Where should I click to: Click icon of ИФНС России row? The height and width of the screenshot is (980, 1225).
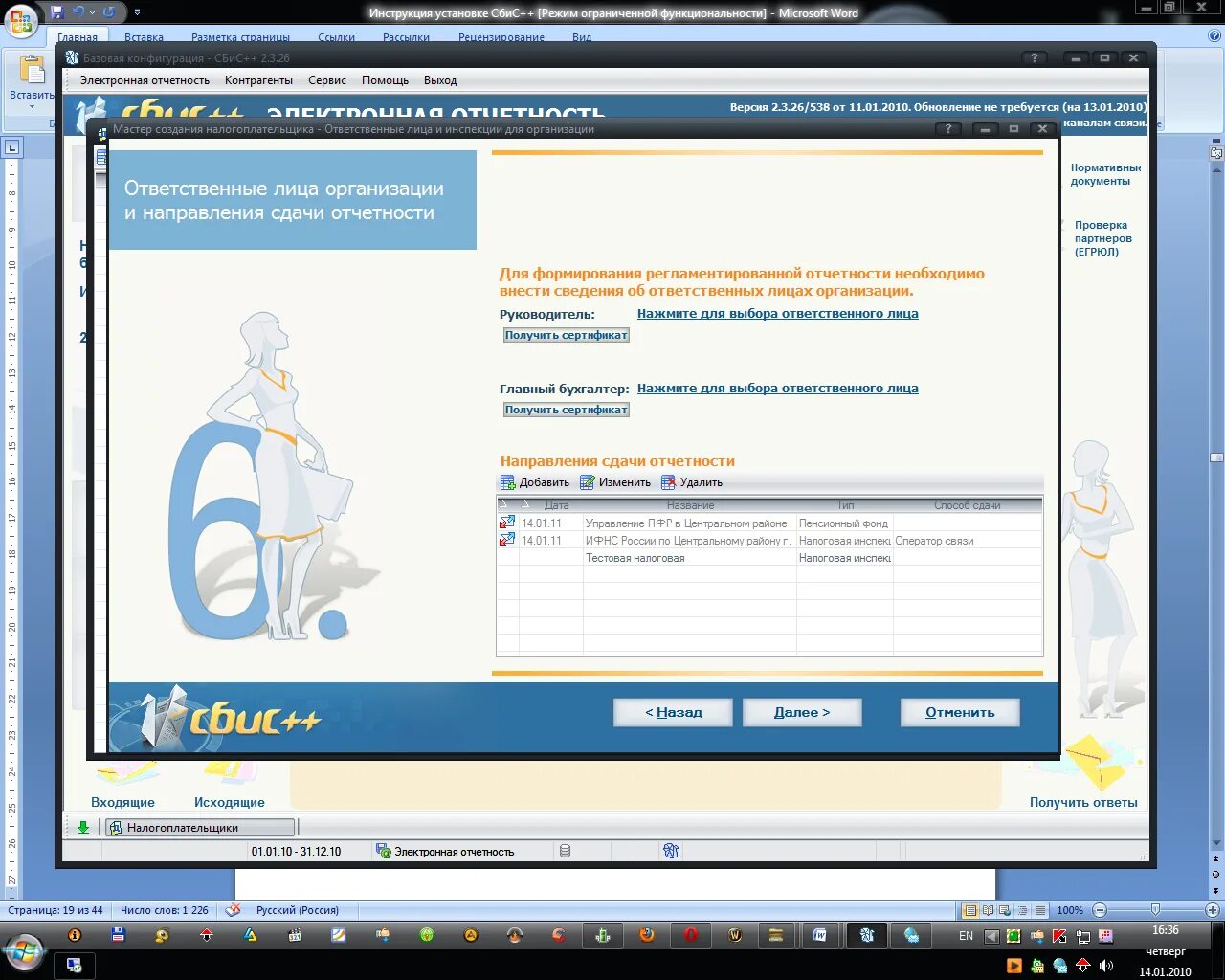tap(507, 540)
